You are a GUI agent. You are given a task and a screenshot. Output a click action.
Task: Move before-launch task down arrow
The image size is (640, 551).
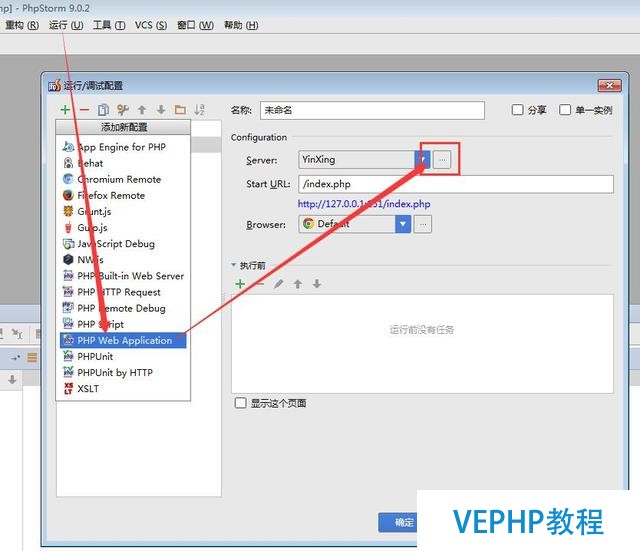coord(317,284)
